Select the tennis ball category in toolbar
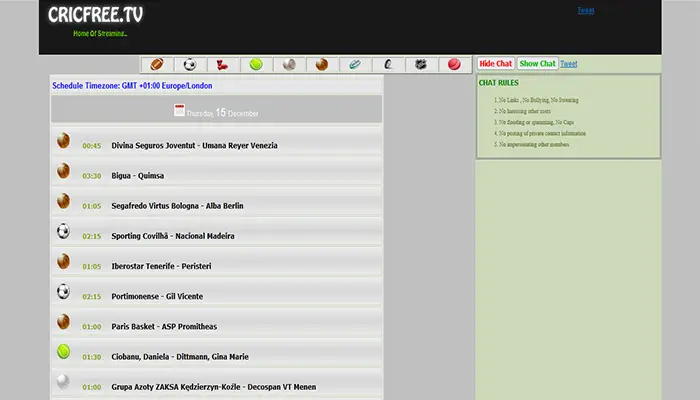700x400 pixels. click(x=256, y=64)
